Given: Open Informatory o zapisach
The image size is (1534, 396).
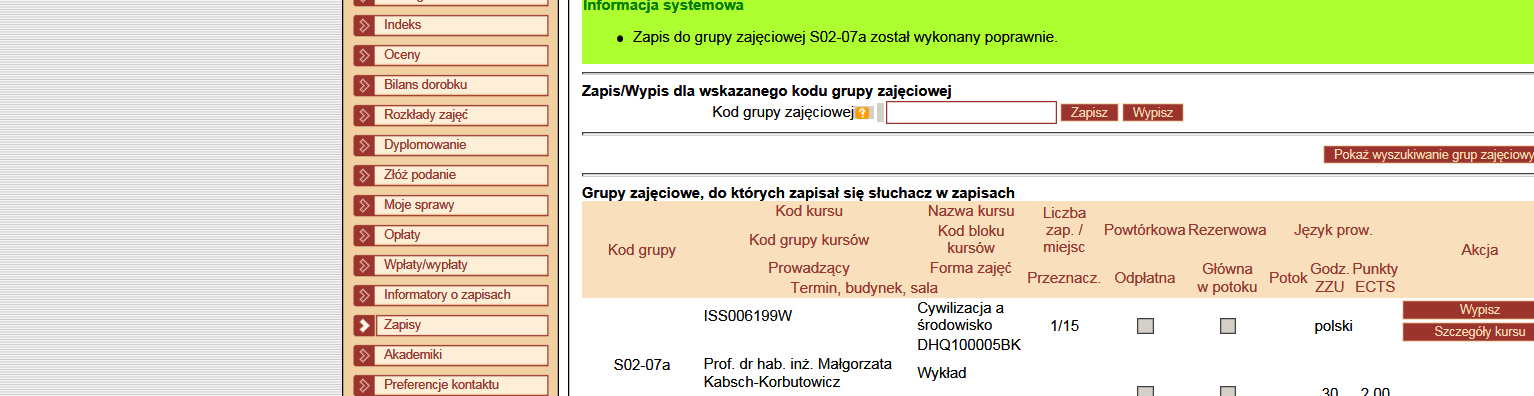Looking at the screenshot, I should point(461,295).
